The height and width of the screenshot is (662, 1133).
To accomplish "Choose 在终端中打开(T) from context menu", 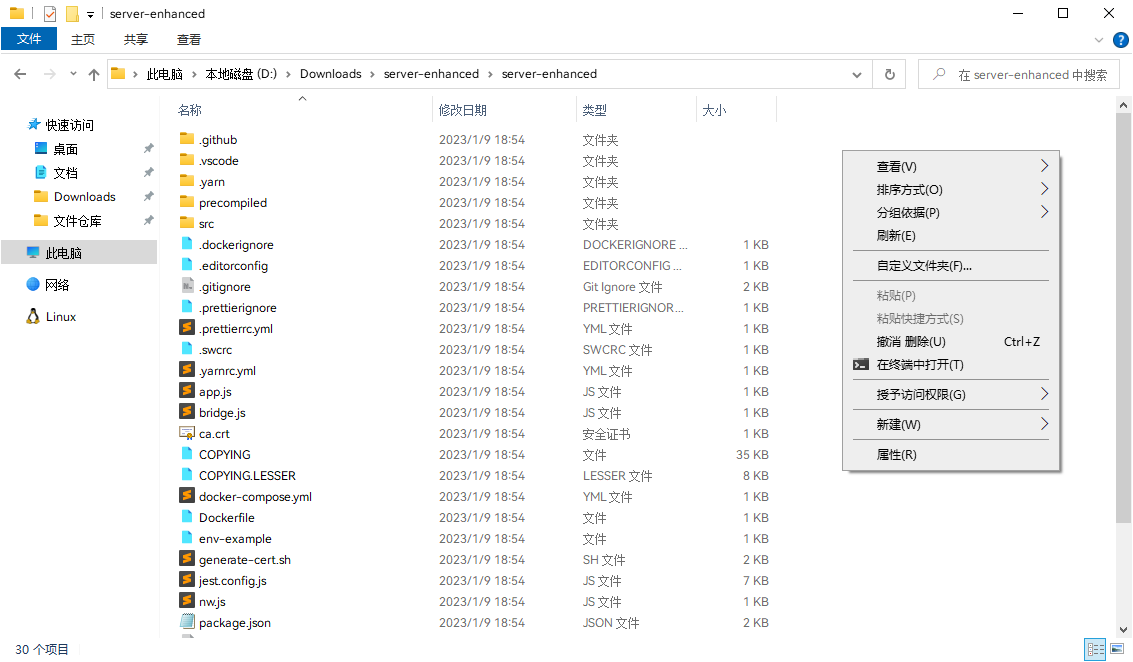I will tap(920, 365).
